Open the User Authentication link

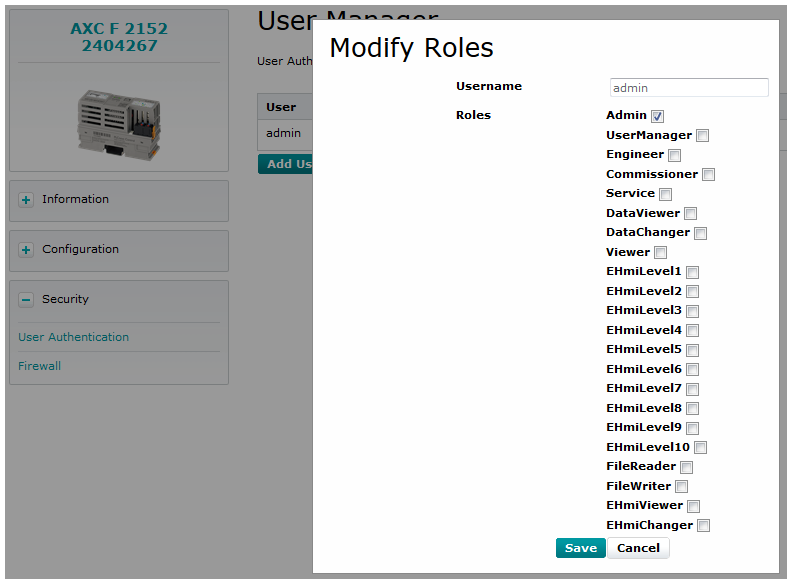pos(73,338)
